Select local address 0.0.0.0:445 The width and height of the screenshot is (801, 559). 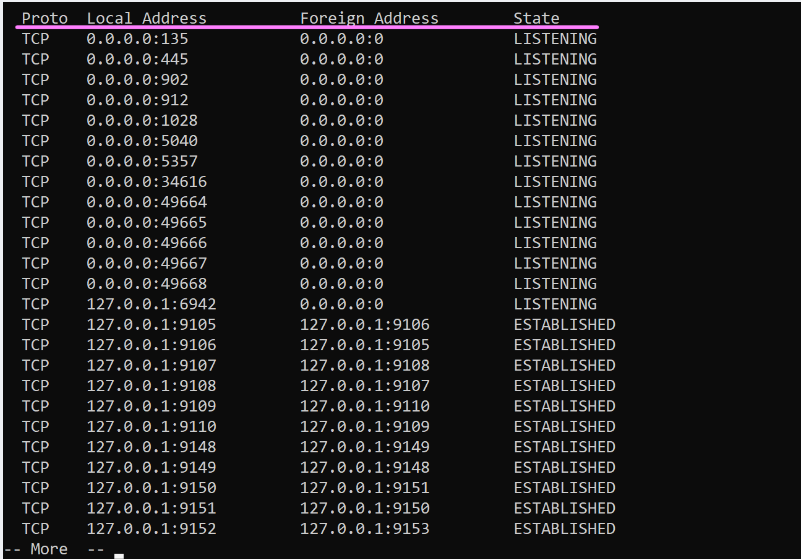point(137,59)
